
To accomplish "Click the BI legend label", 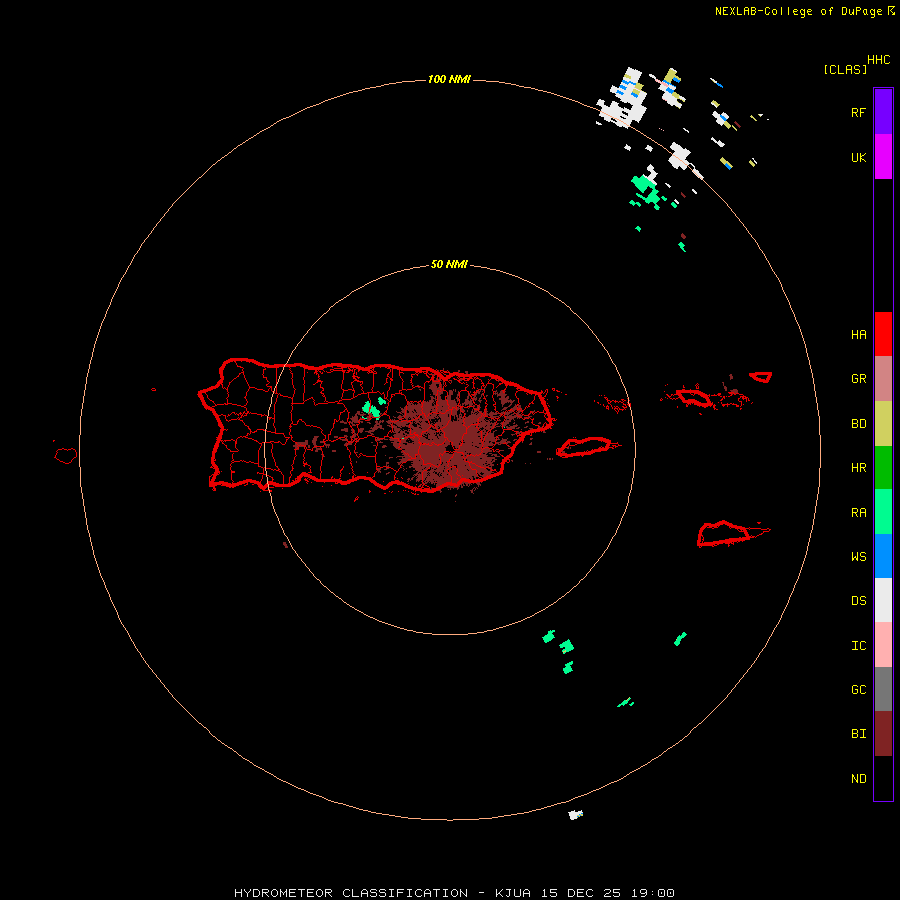I will tap(858, 734).
